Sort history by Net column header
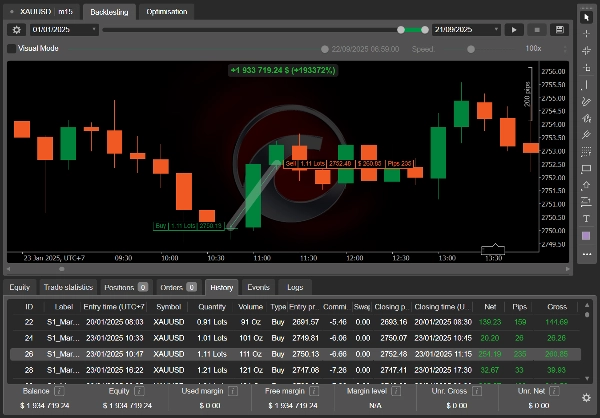Image resolution: width=600 pixels, height=418 pixels. tap(490, 307)
